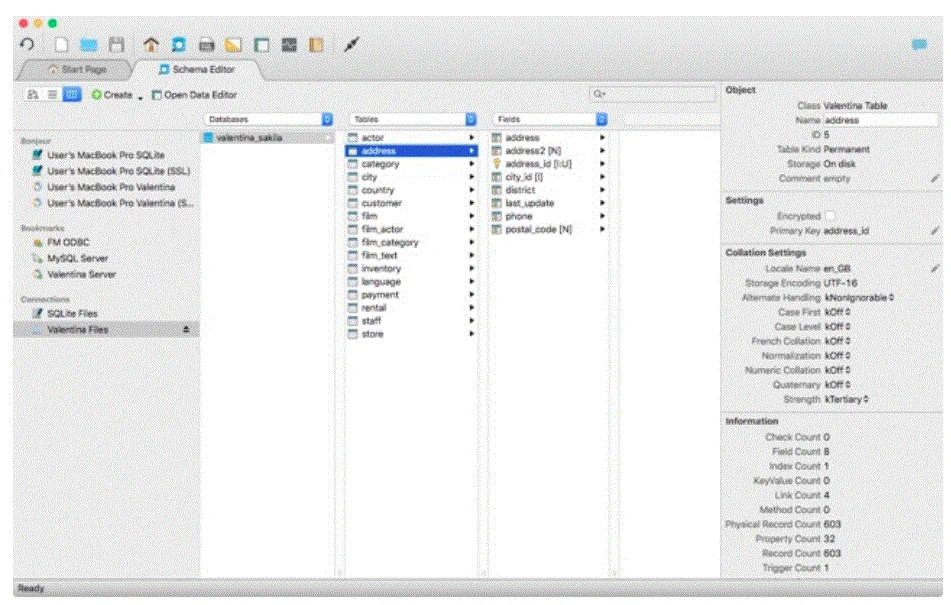Open the Create dropdown arrow
This screenshot has height=605, width=951.
(140, 97)
